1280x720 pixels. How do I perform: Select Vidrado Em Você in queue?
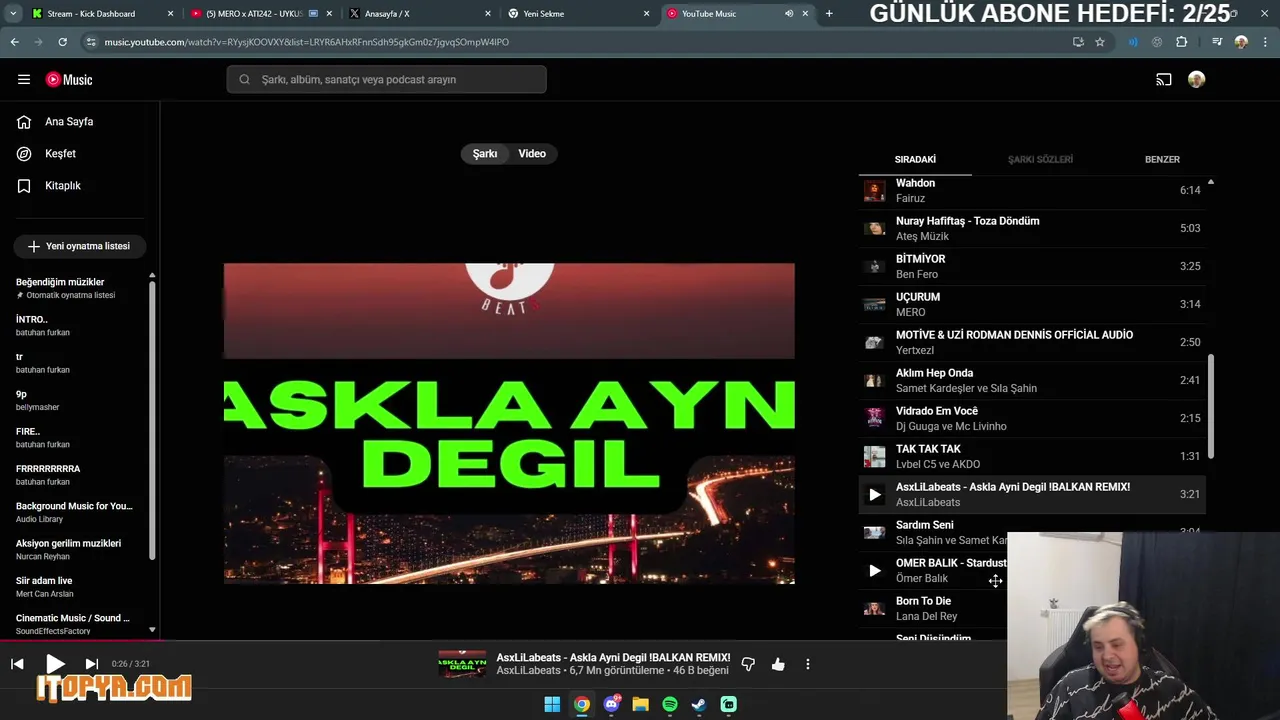click(1032, 418)
